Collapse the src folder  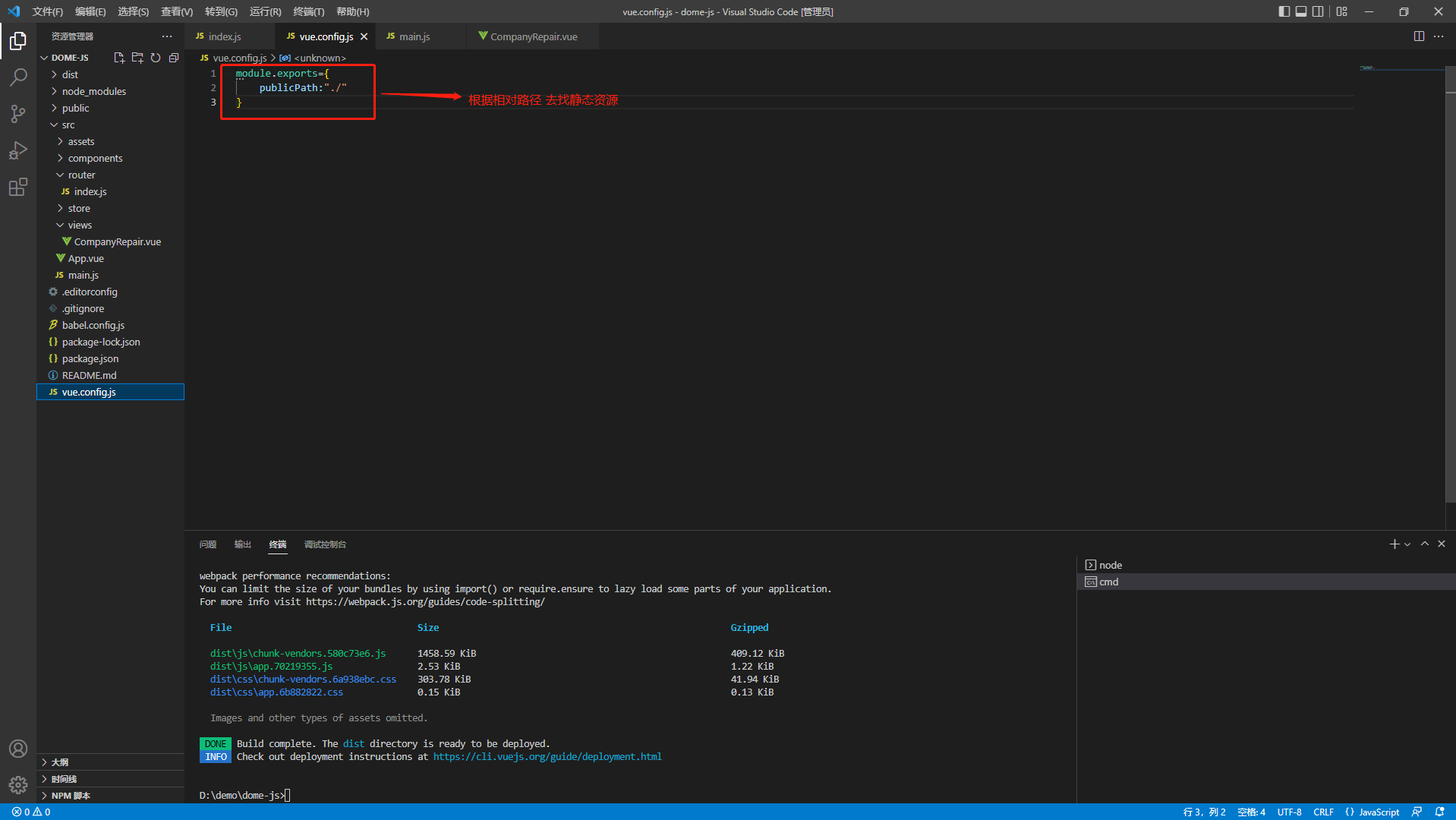(68, 125)
